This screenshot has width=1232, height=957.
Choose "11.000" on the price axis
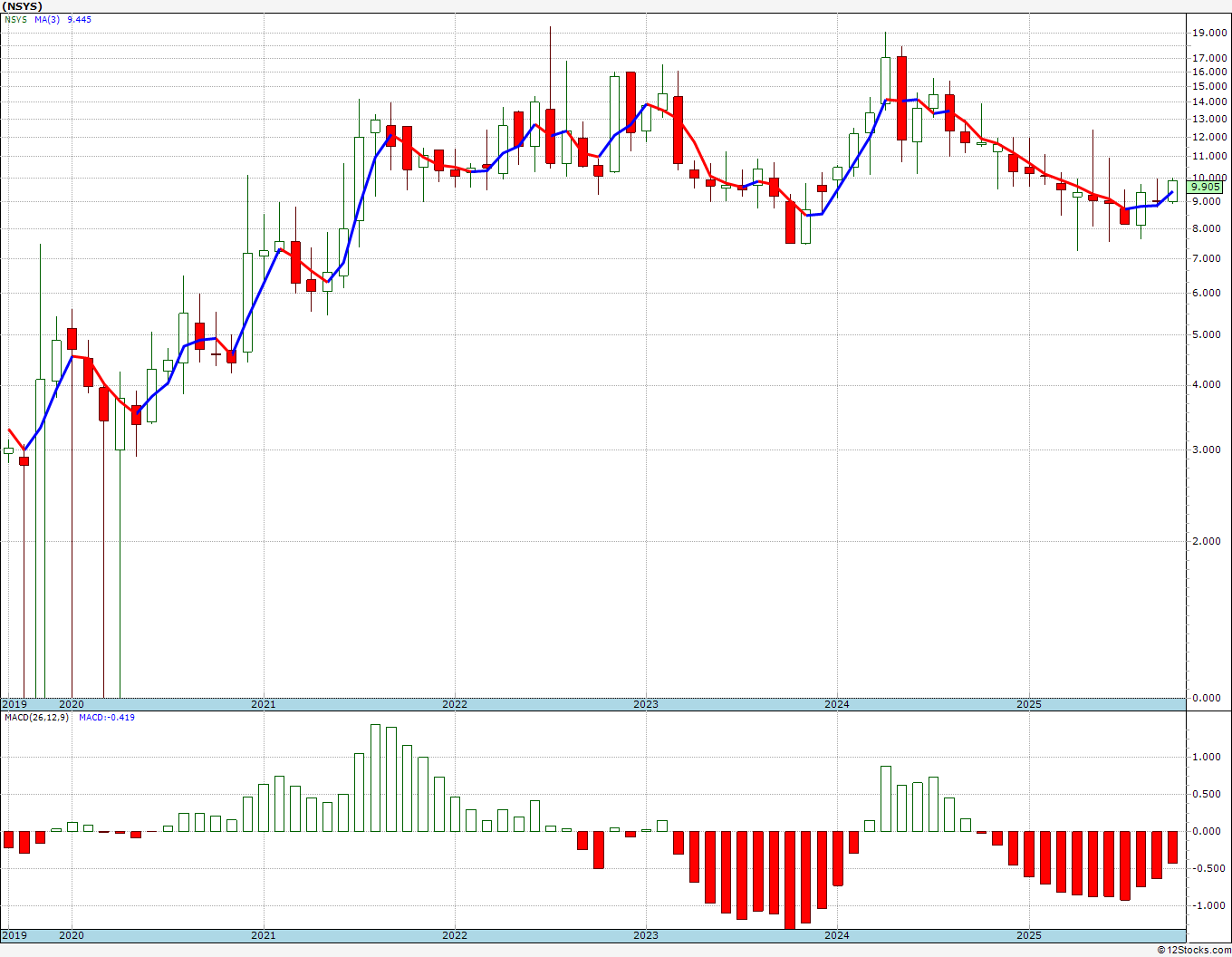[1210, 156]
